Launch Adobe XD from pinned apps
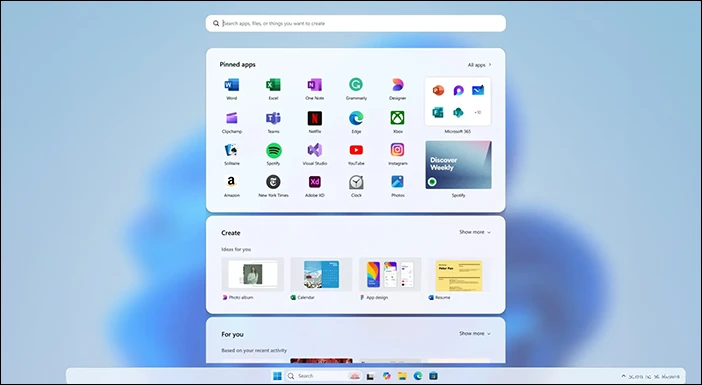This screenshot has width=702, height=385. tap(315, 182)
